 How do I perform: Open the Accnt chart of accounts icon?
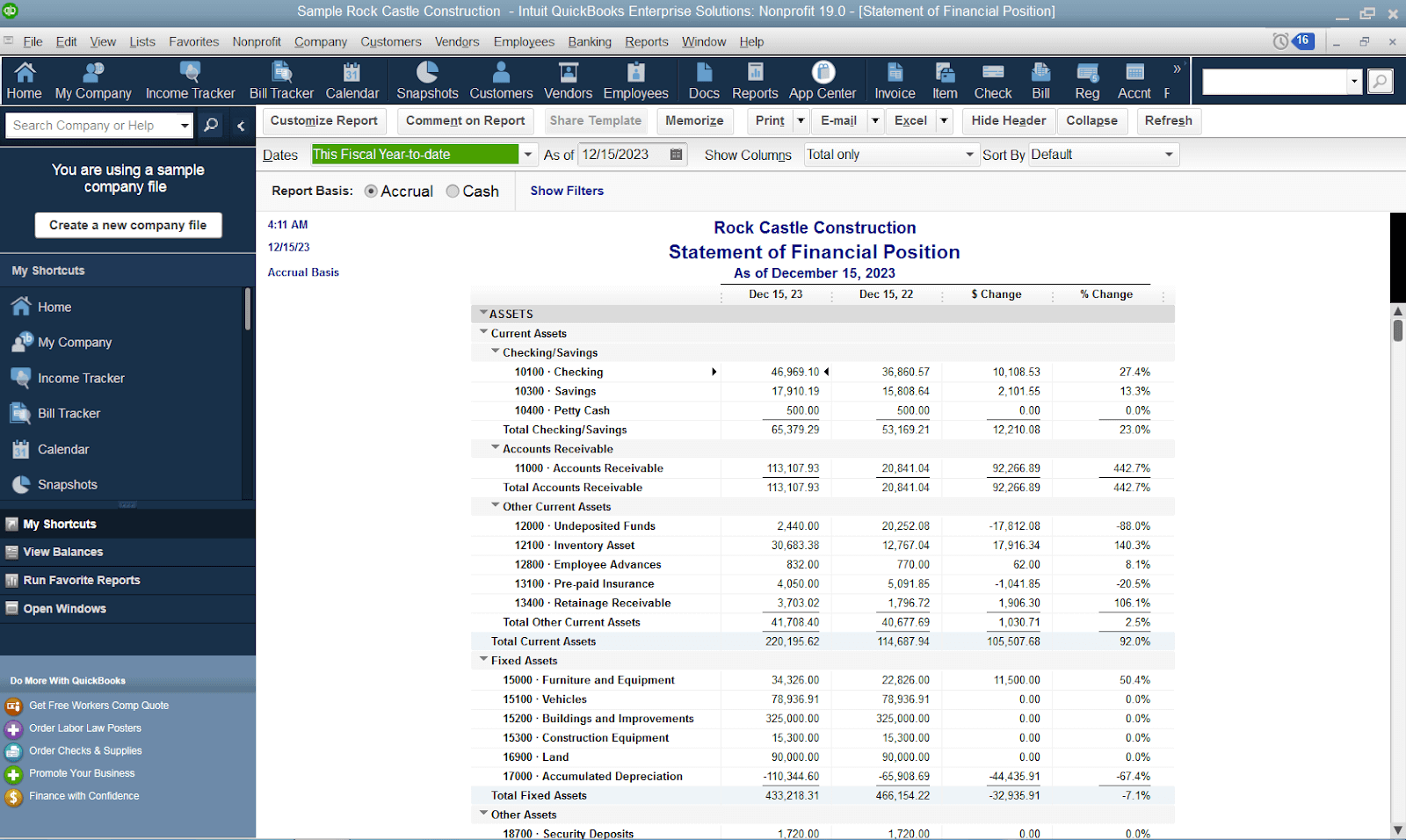click(x=1134, y=81)
